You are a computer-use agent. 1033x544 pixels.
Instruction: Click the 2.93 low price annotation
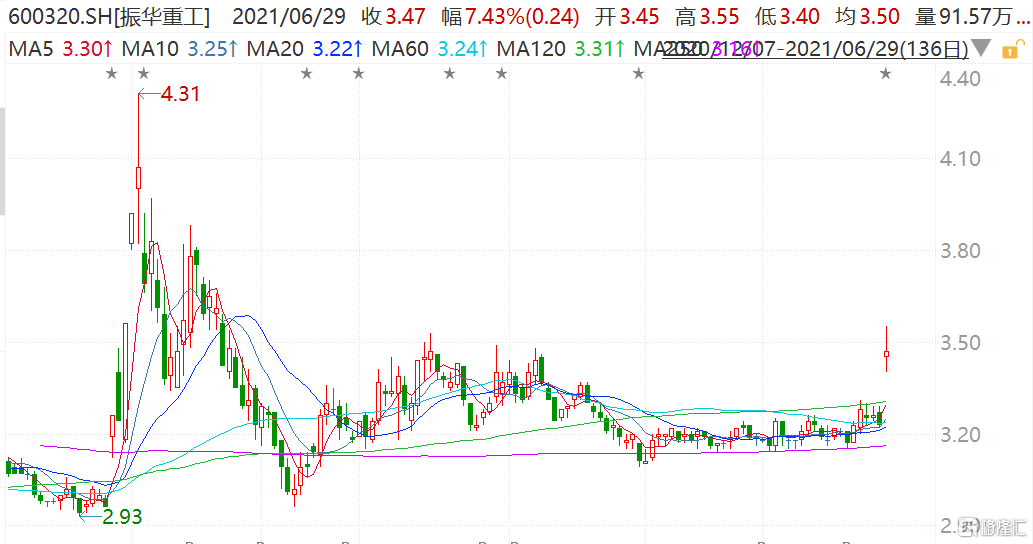123,516
